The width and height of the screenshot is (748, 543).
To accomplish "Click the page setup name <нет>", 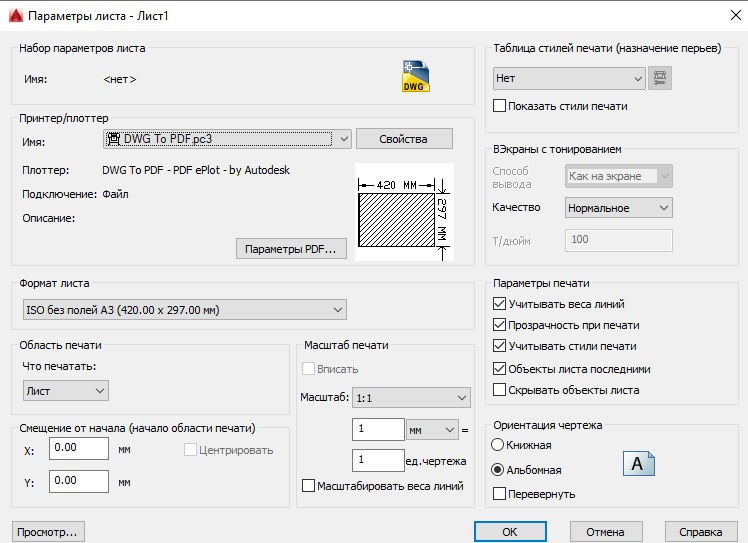I will (120, 79).
